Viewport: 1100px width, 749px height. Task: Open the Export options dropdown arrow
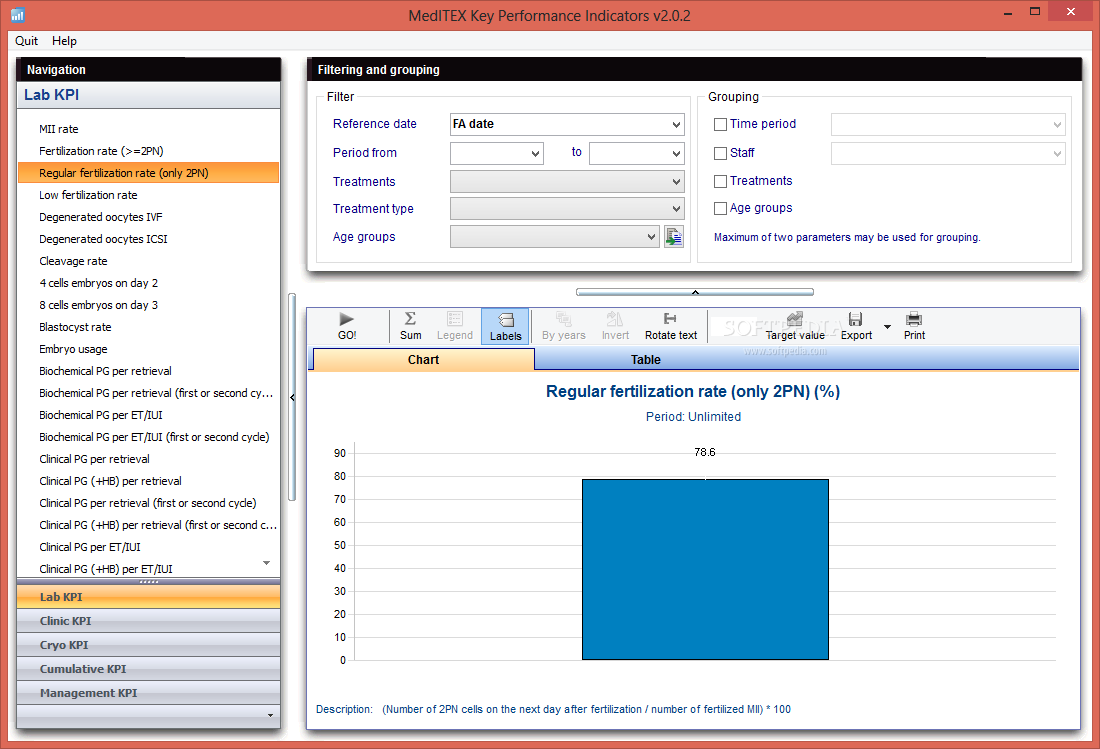[x=887, y=327]
